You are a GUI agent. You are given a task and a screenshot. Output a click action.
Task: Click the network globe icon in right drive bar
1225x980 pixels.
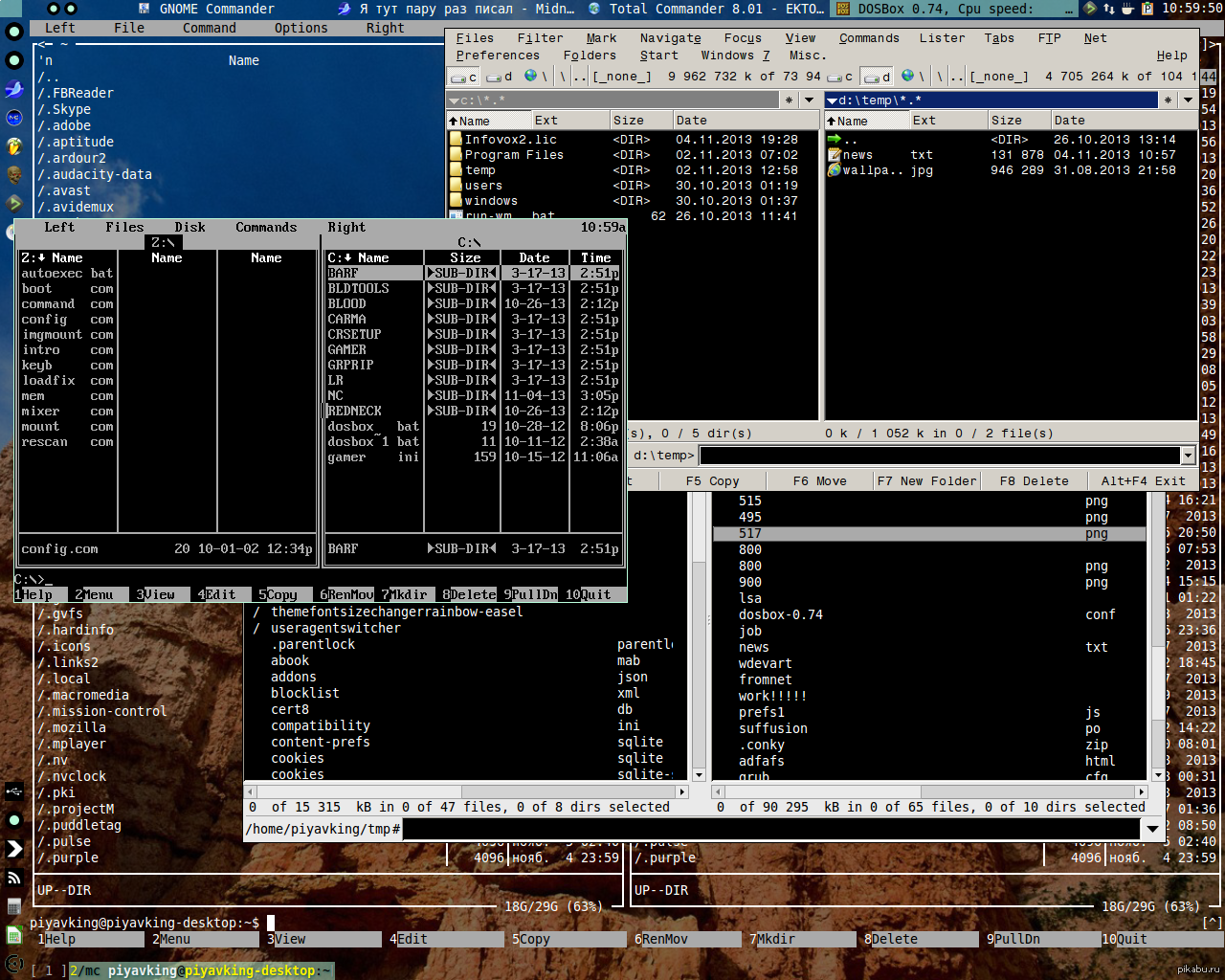pyautogui.click(x=907, y=76)
